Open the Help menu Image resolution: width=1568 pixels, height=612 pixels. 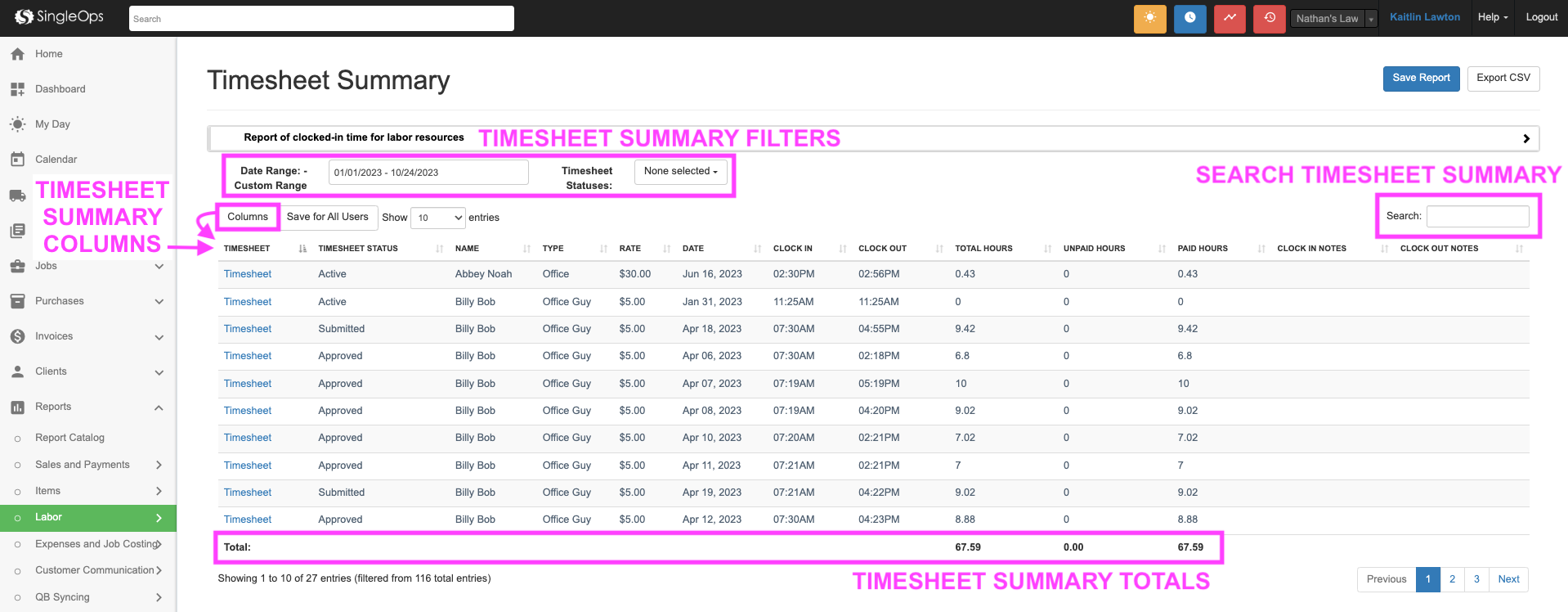point(1492,17)
